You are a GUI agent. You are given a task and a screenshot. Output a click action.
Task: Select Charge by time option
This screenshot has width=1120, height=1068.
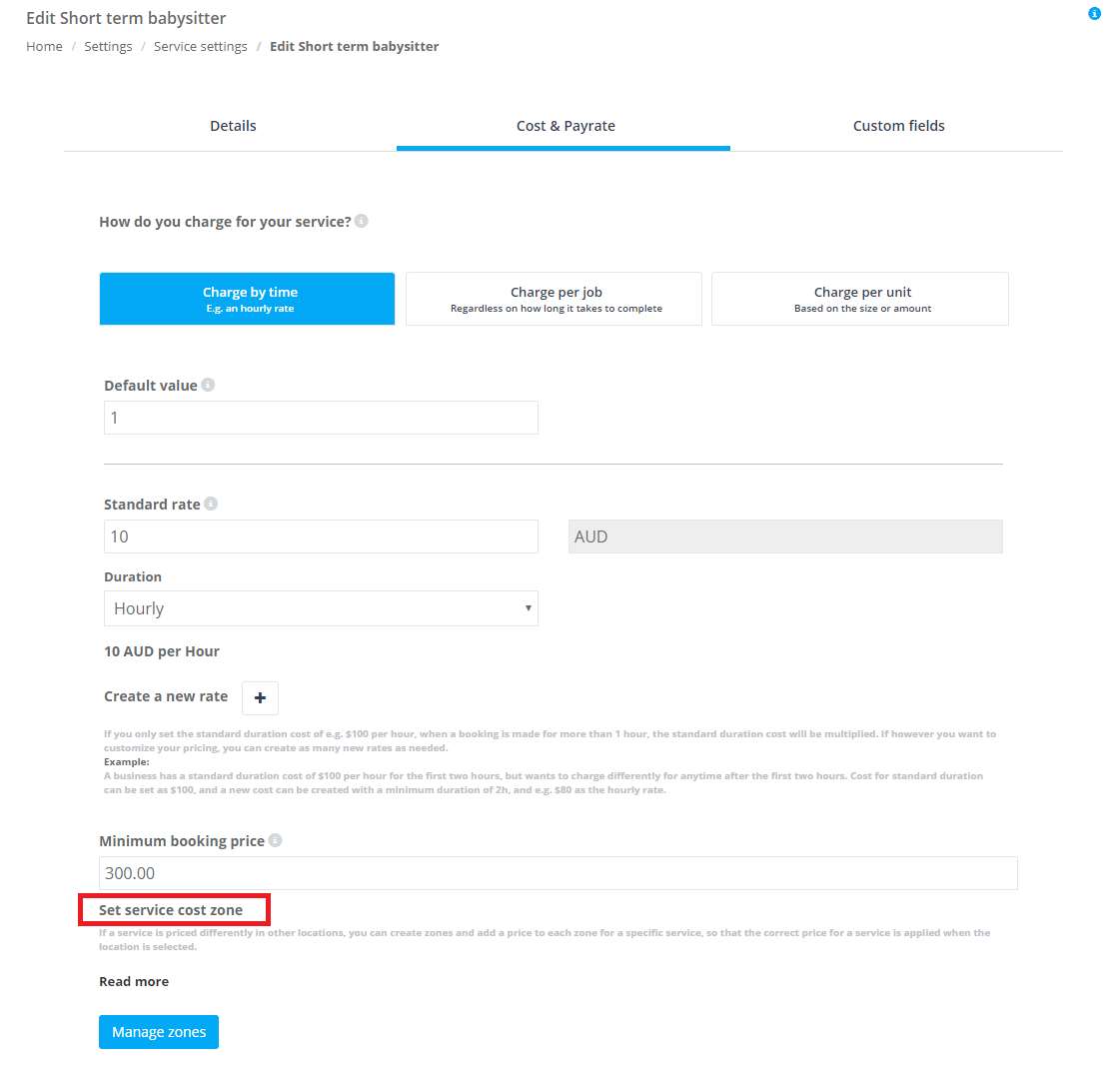tap(247, 299)
